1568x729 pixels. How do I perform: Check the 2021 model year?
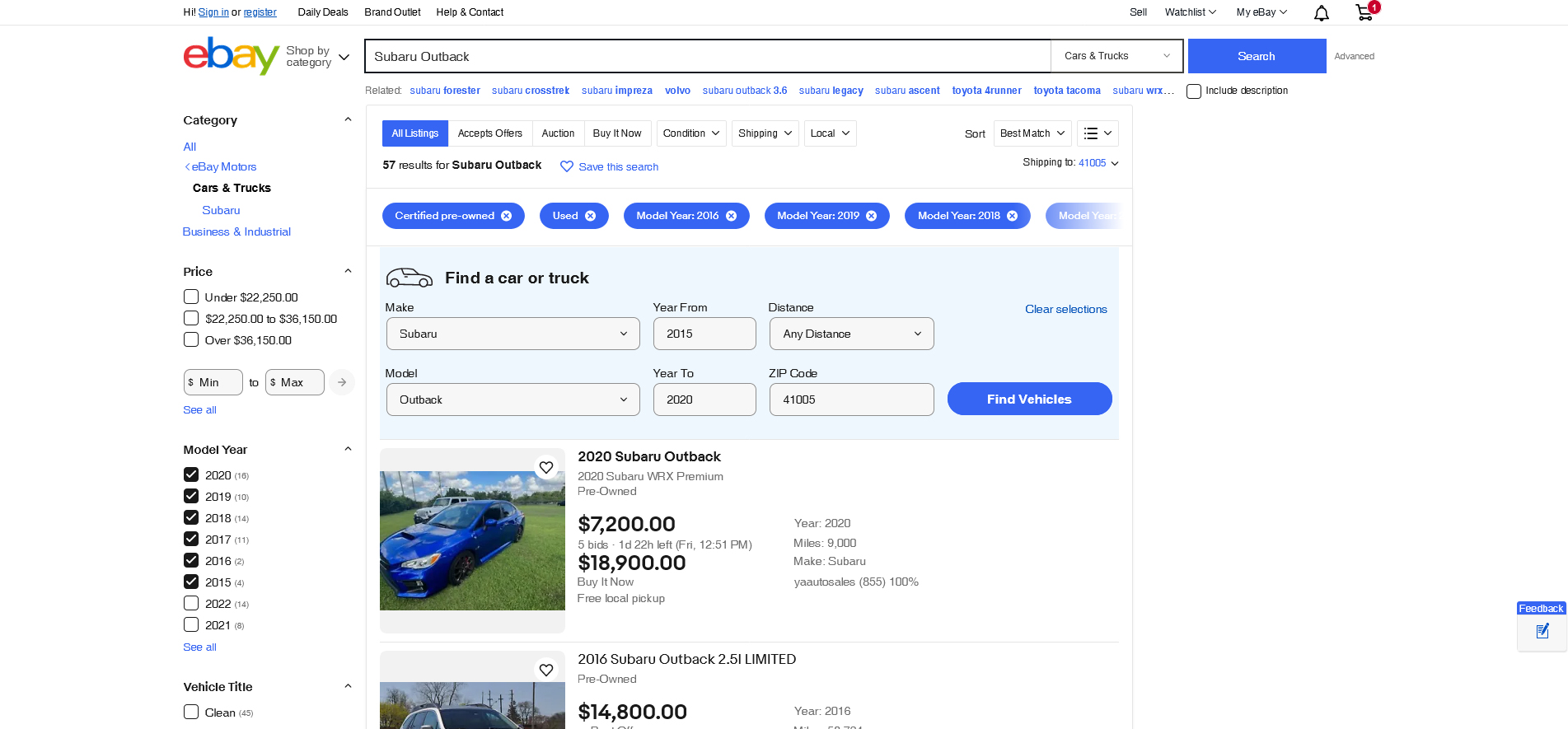pos(191,624)
